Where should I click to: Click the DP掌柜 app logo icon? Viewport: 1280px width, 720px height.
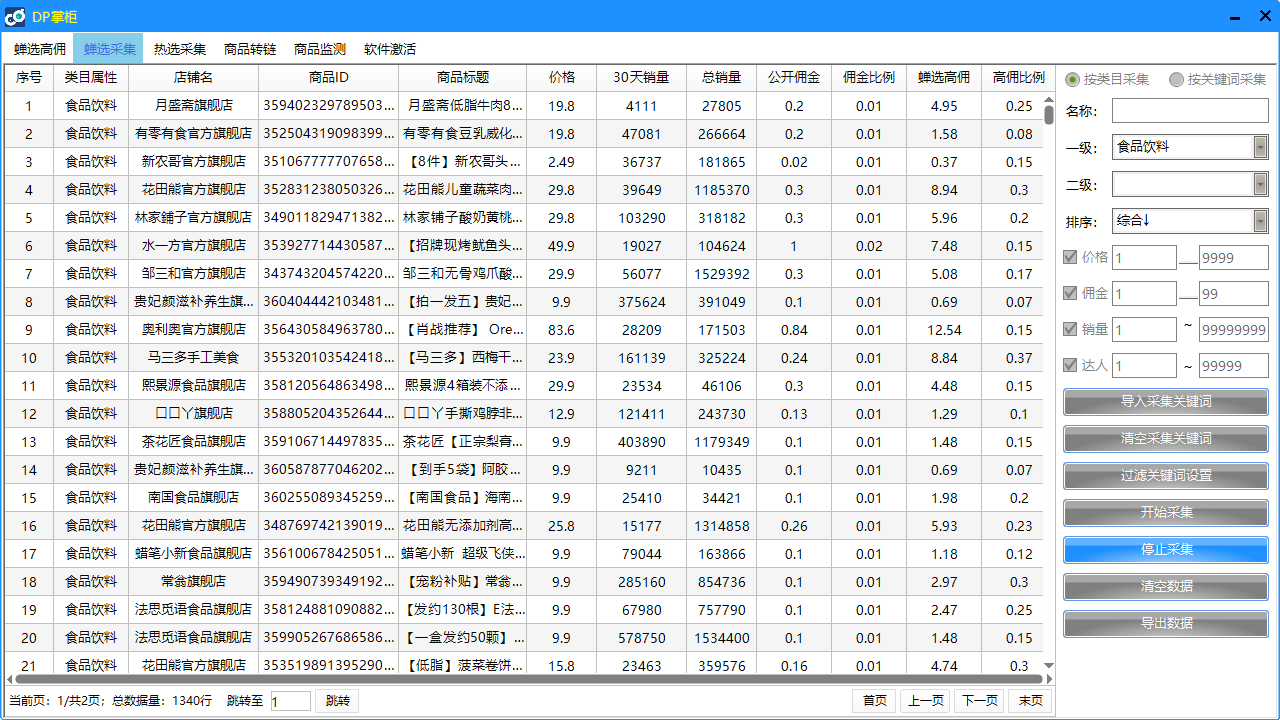(15, 17)
